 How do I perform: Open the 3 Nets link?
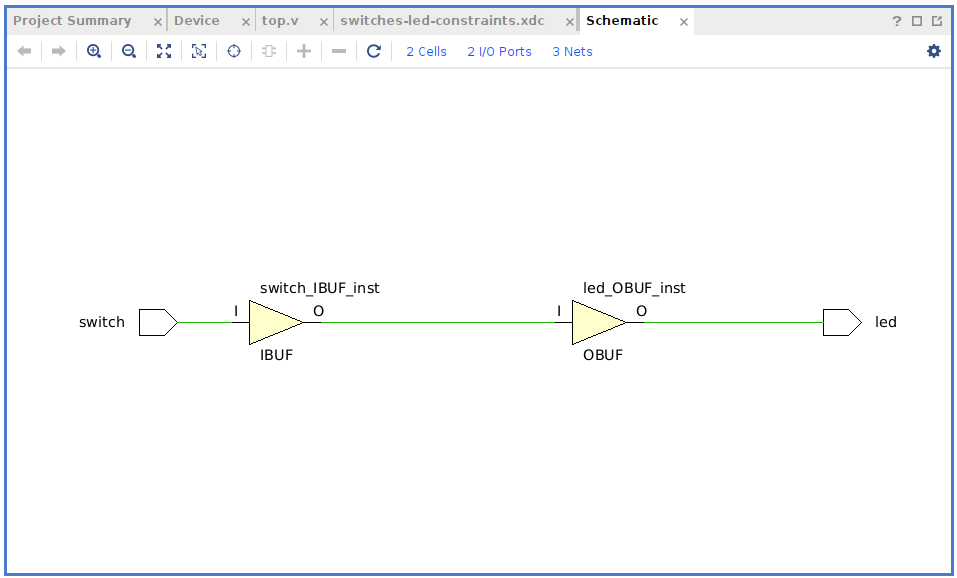[x=572, y=51]
